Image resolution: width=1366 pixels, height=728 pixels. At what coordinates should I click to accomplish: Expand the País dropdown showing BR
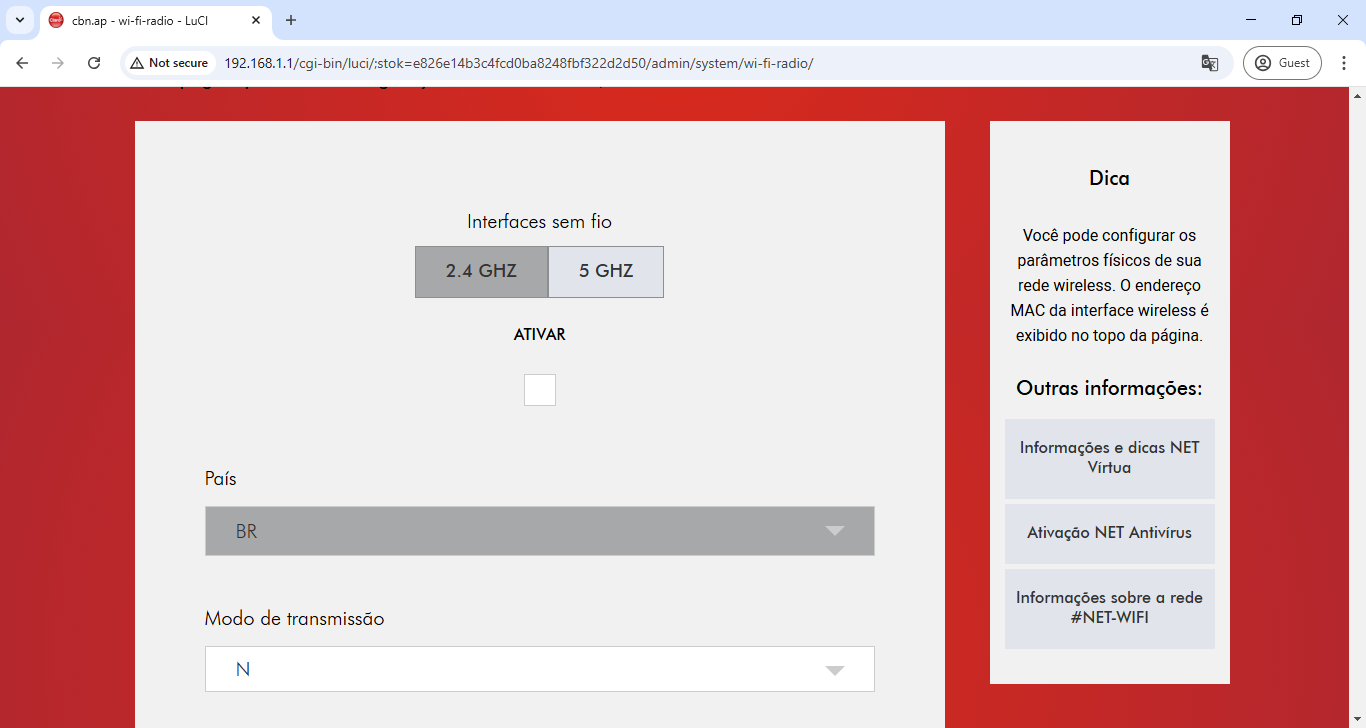[x=539, y=531]
